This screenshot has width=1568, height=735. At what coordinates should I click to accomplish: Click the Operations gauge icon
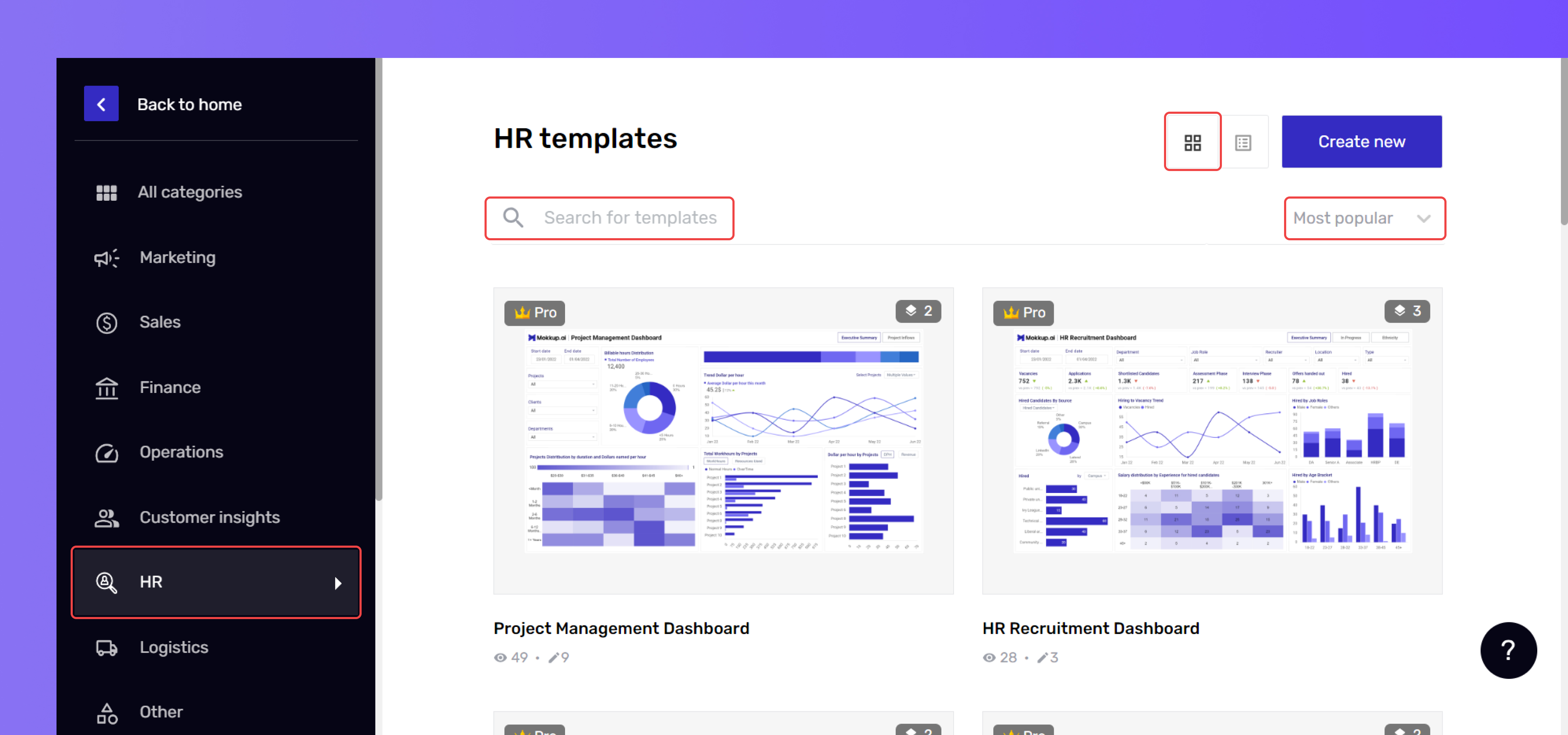coord(107,453)
